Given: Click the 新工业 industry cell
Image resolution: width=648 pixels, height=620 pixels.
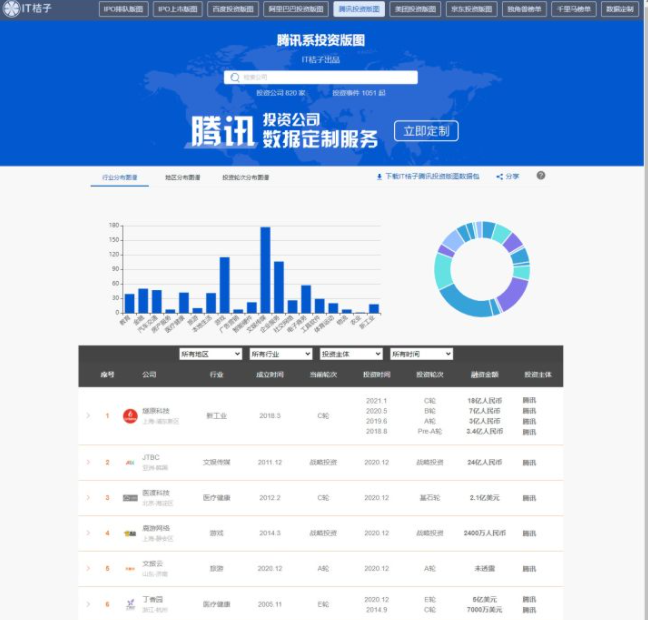Looking at the screenshot, I should (217, 416).
